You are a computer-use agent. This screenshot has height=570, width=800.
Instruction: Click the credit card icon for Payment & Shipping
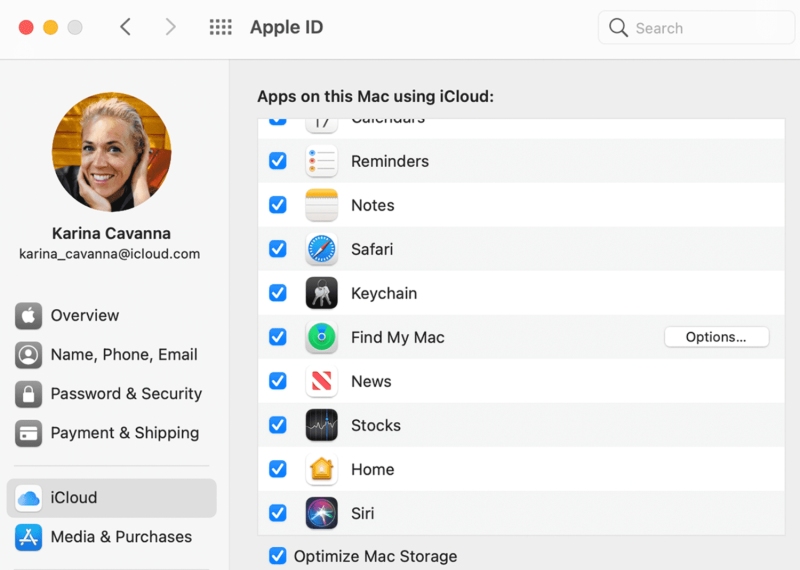29,433
